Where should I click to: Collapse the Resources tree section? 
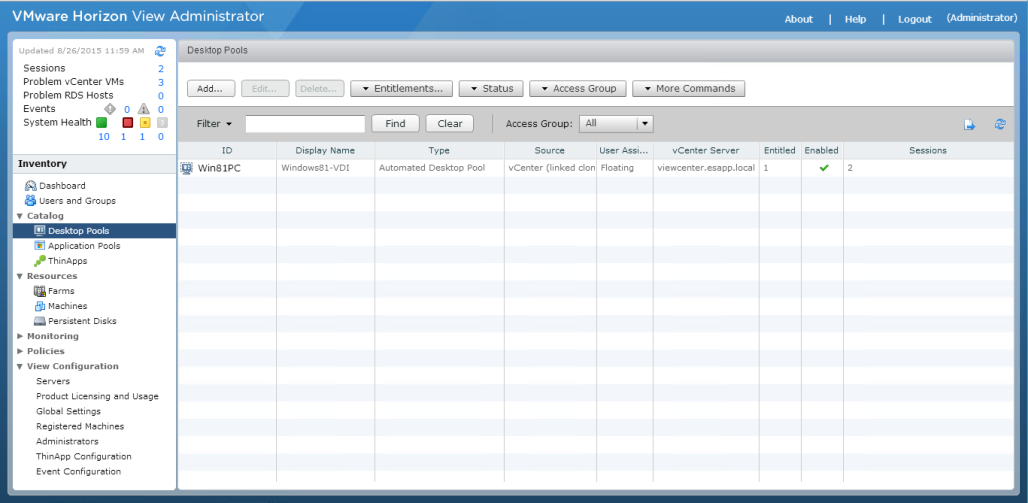click(x=20, y=276)
